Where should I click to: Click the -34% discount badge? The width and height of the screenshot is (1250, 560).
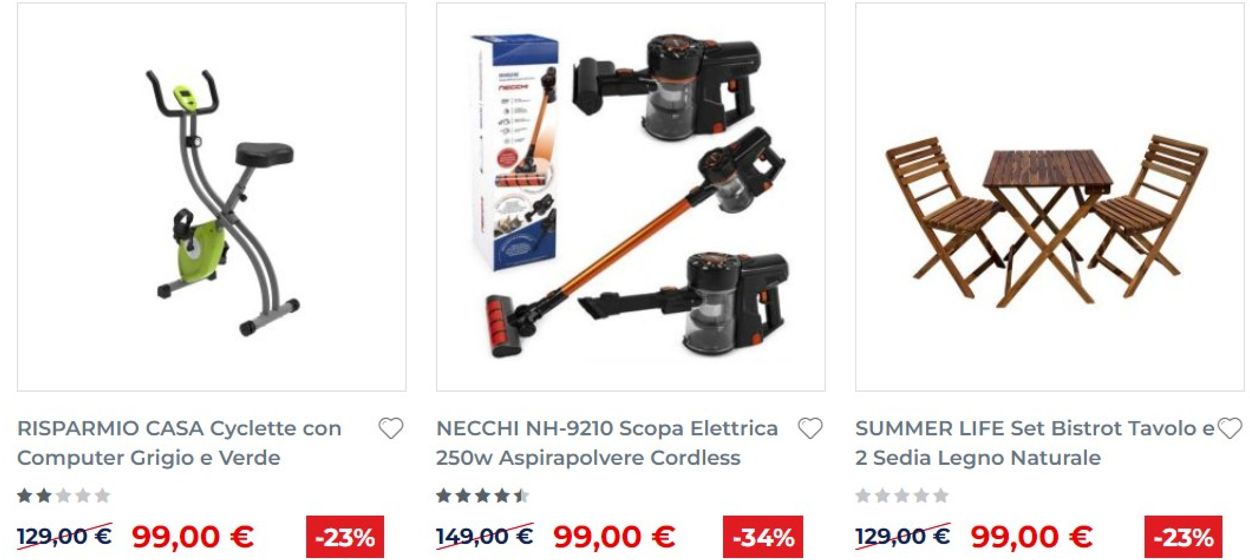click(764, 537)
